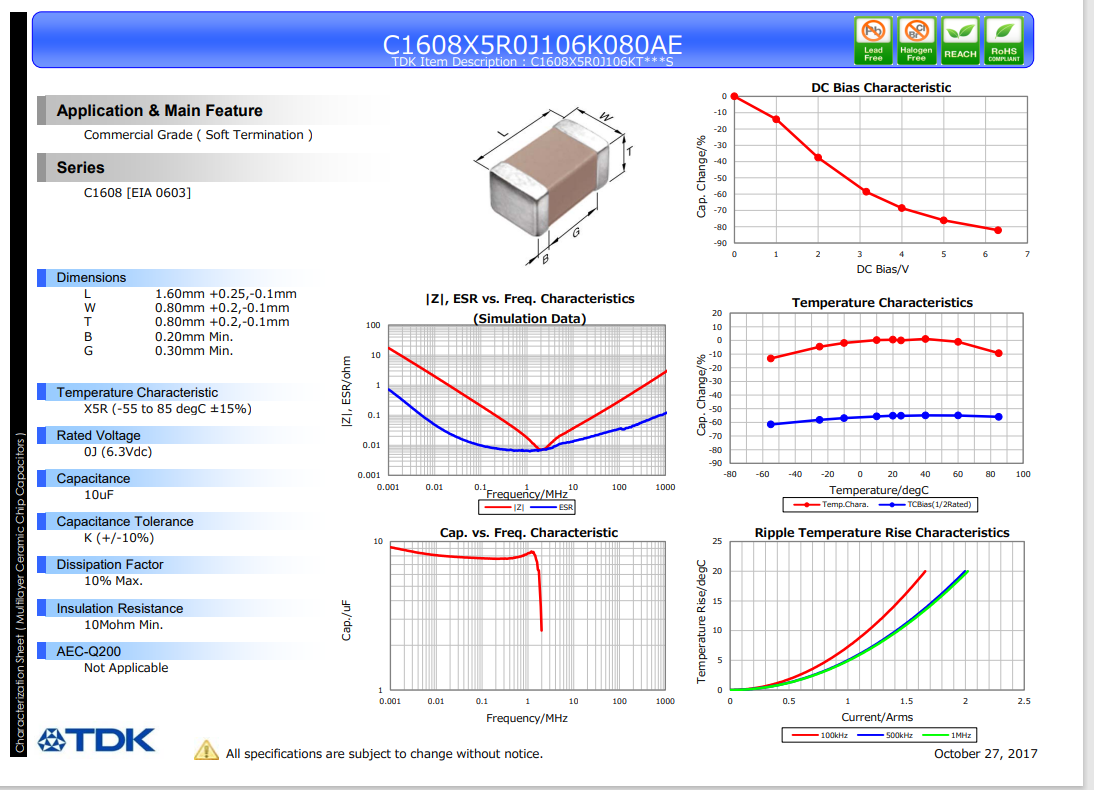Select the C1608 [EIA 0603] text
Viewport: 1094px width, 790px height.
137,193
